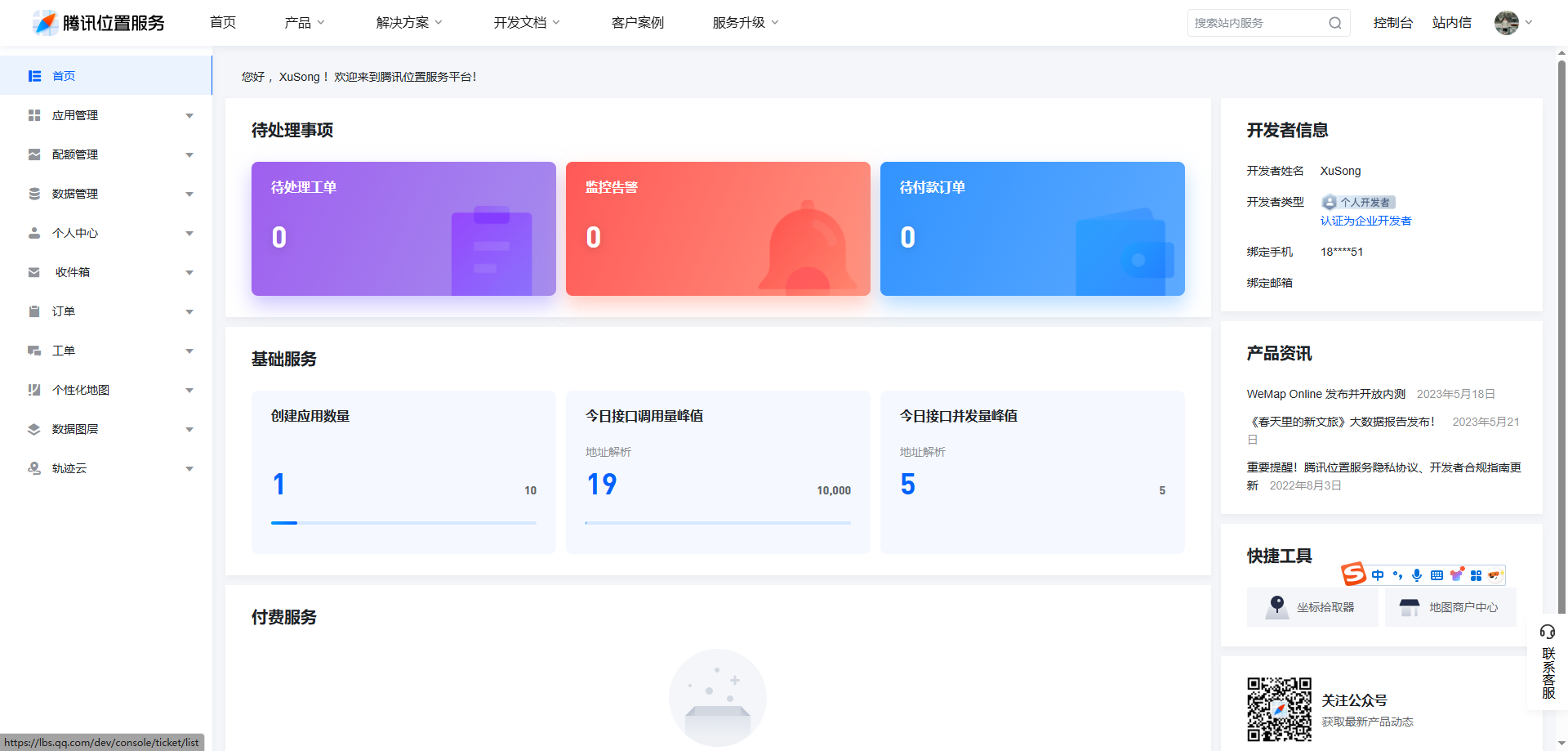The width and height of the screenshot is (1568, 751).
Task: Click the 待处理工单 purple card
Action: pos(403,229)
